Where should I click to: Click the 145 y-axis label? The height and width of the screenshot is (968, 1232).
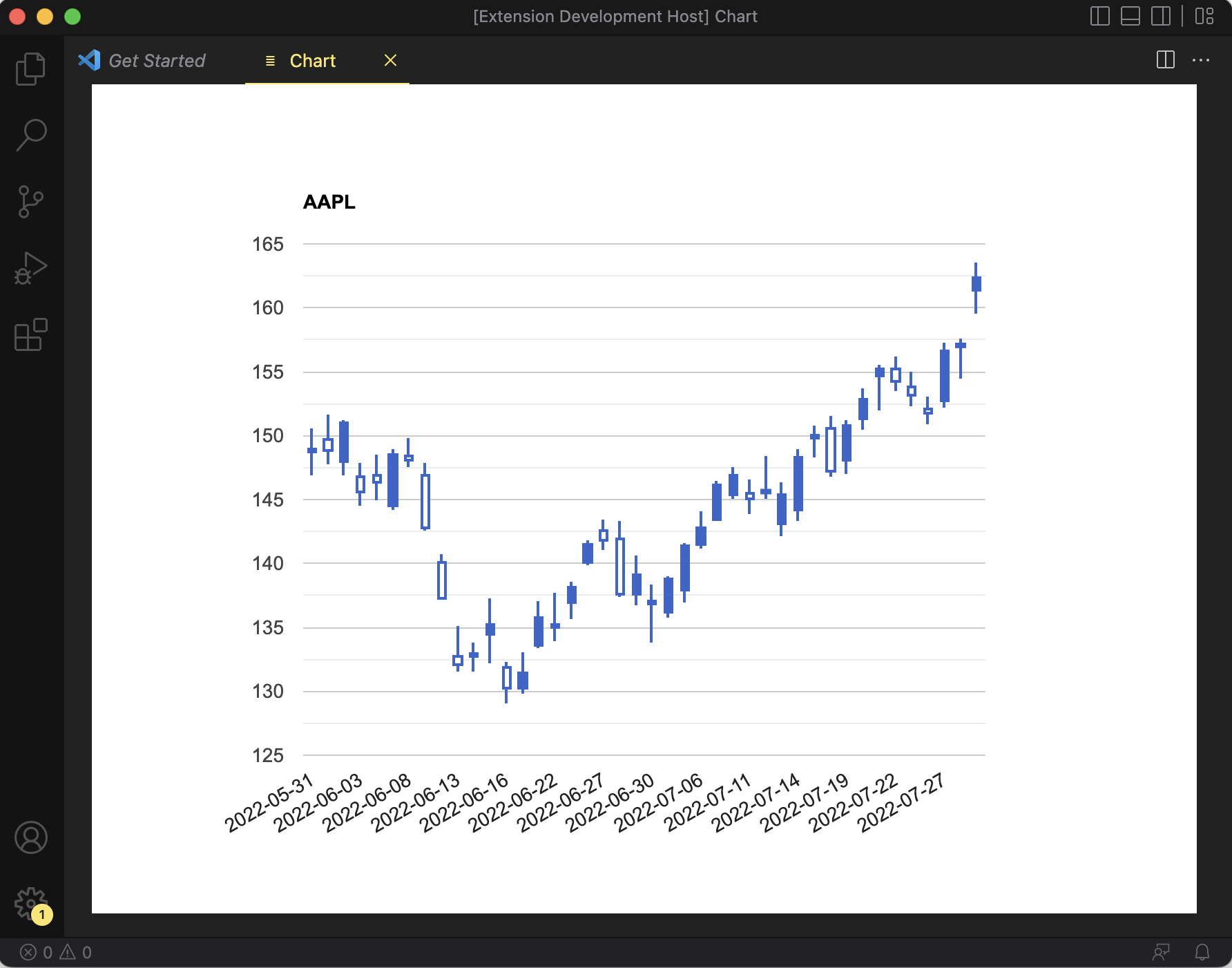click(268, 500)
